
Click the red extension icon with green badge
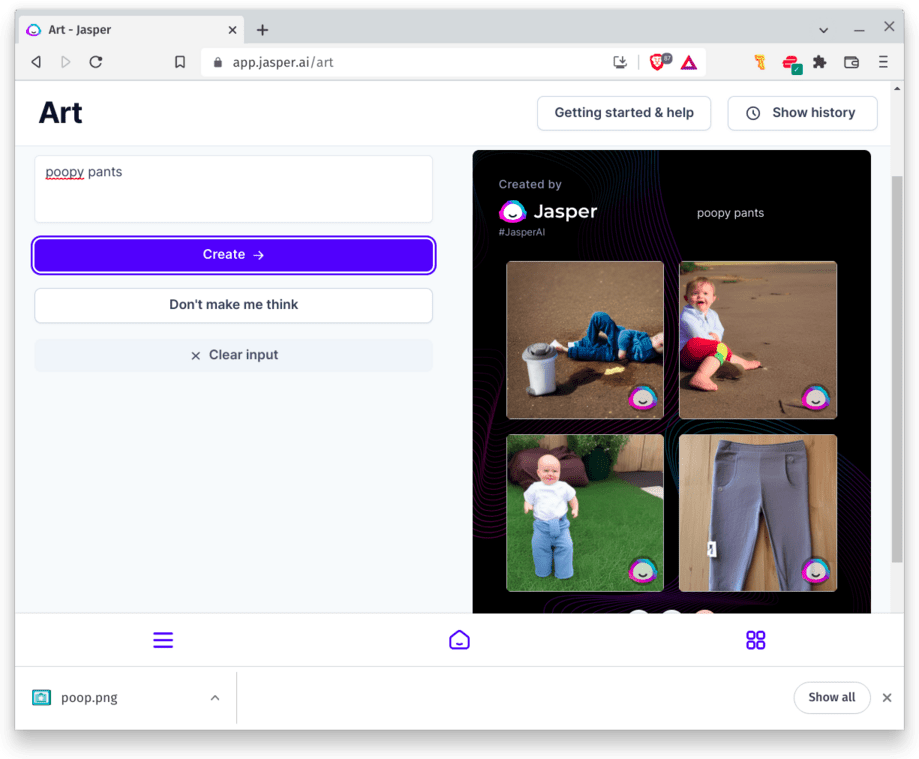click(x=791, y=63)
